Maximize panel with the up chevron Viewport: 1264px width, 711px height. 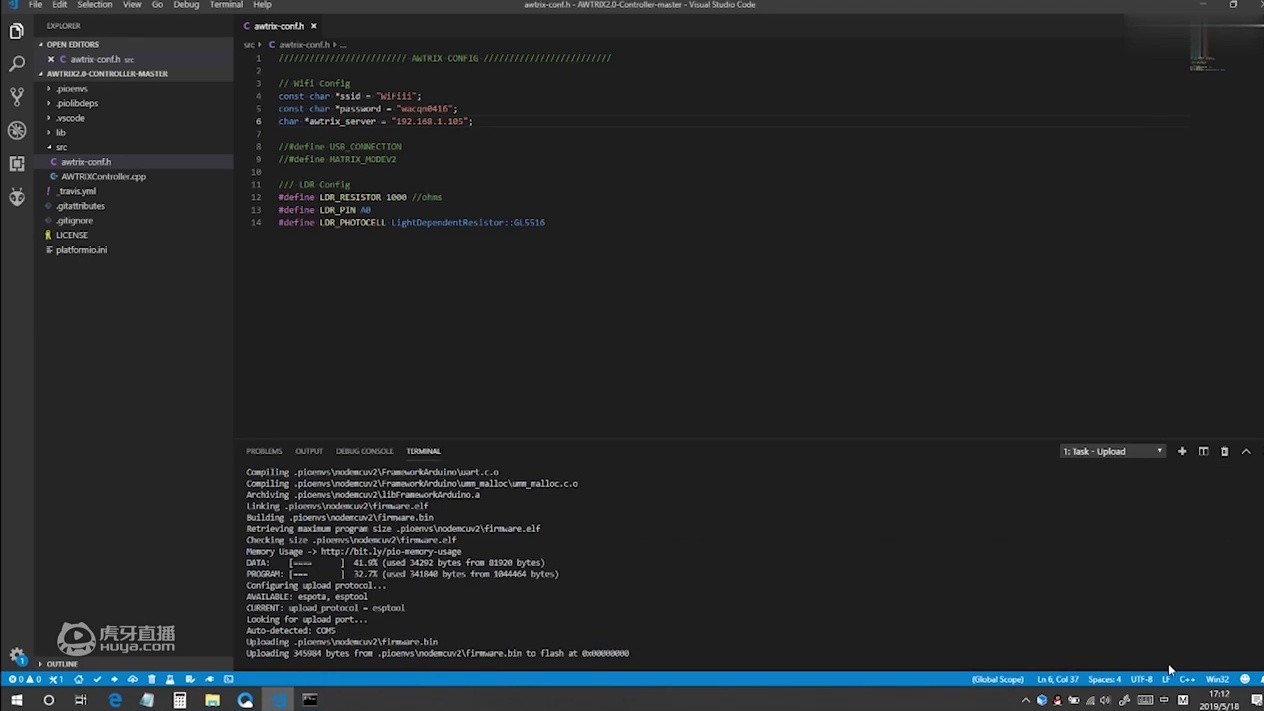tap(1246, 451)
